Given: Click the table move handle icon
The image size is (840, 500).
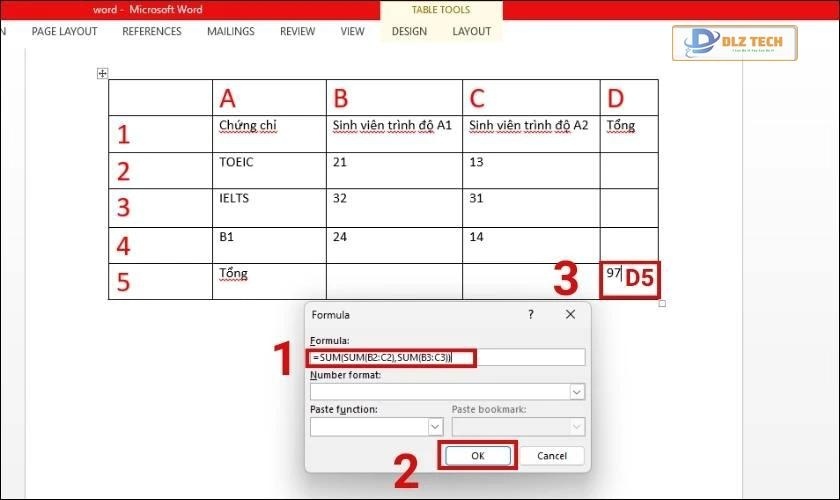Looking at the screenshot, I should tap(102, 73).
